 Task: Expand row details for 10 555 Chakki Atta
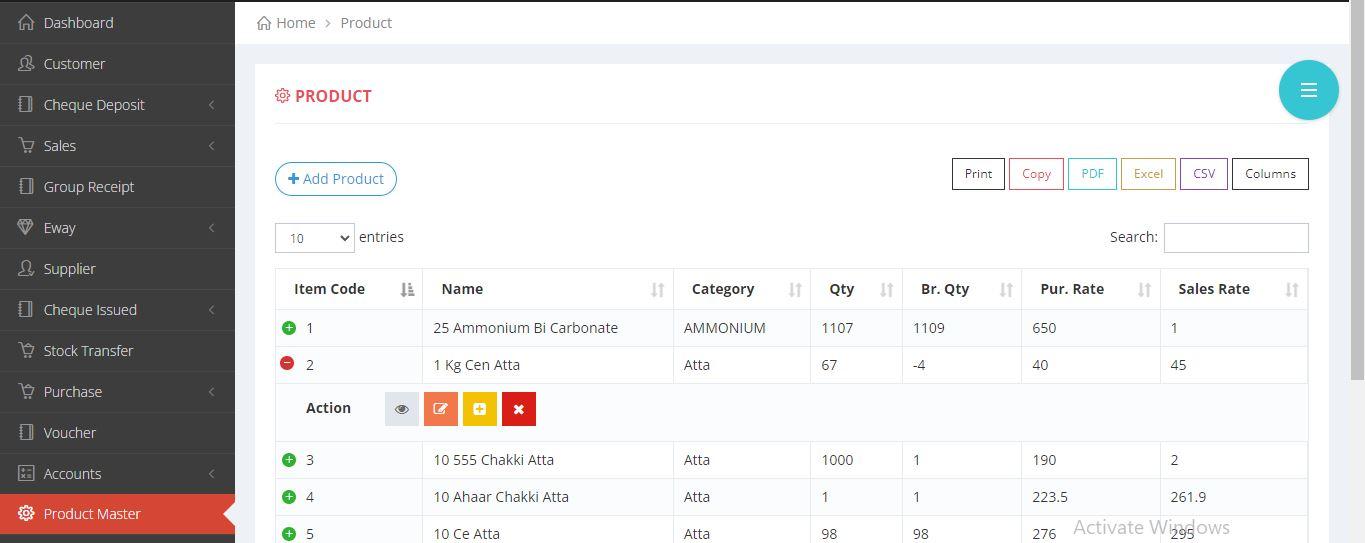coord(289,460)
